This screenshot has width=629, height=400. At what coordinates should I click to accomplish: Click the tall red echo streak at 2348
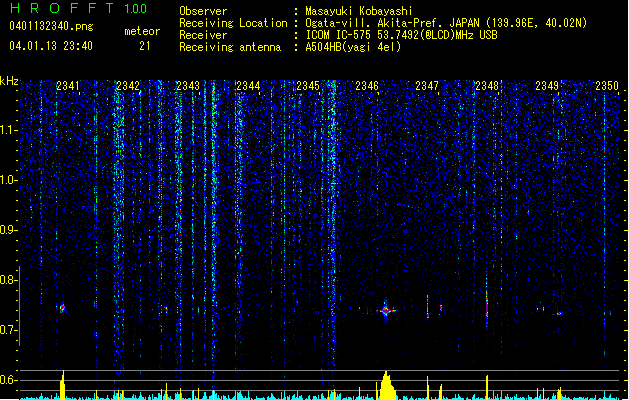[487, 302]
